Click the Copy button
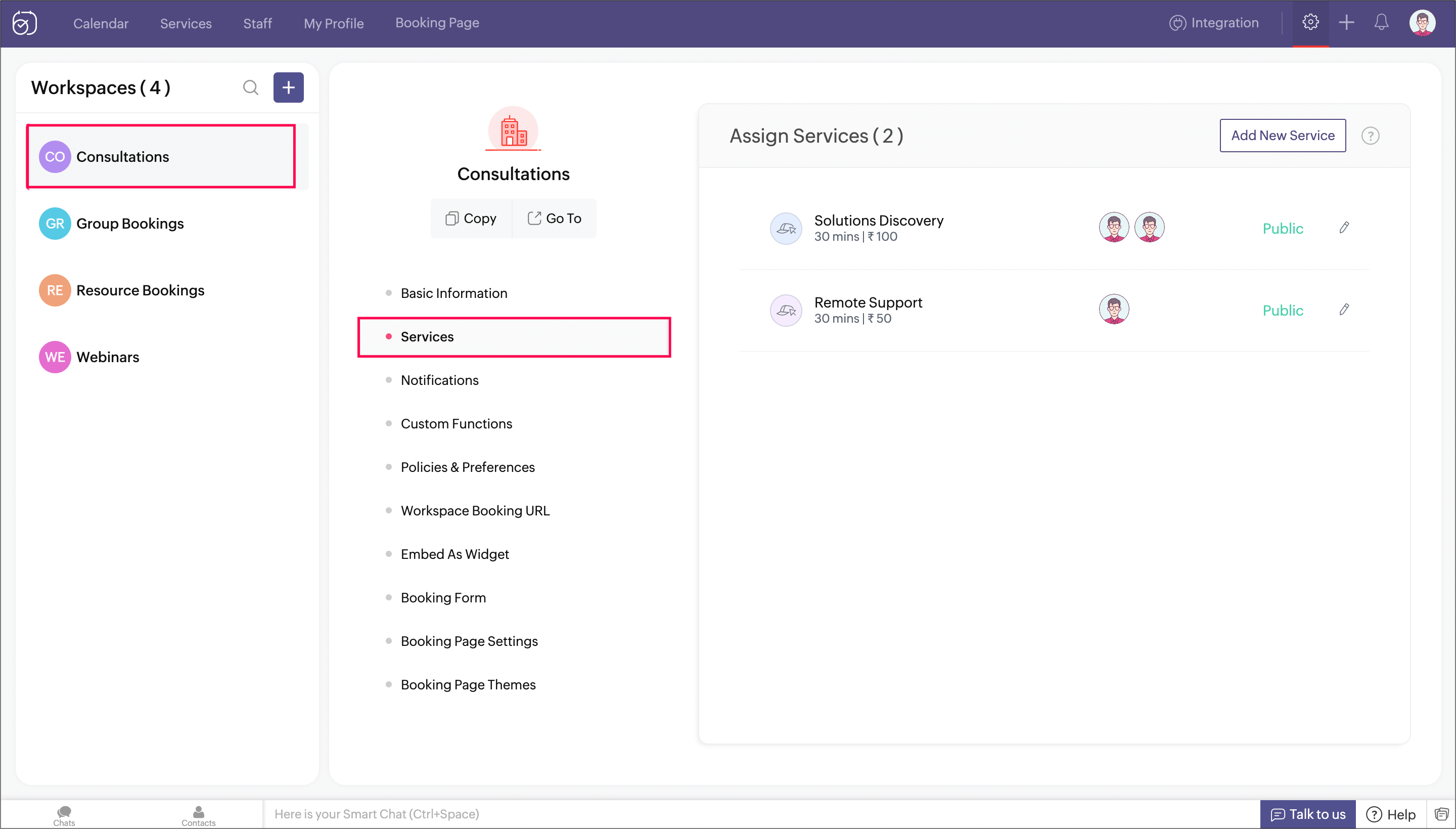Viewport: 1456px width, 829px height. [x=471, y=218]
